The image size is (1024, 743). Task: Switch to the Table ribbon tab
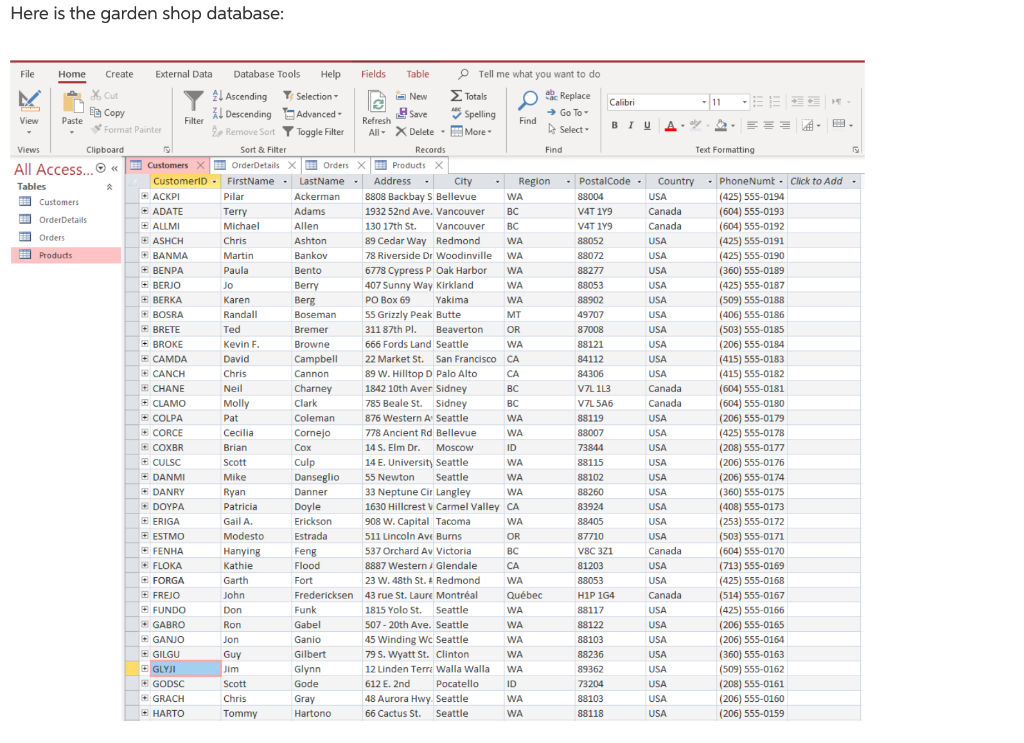point(418,74)
